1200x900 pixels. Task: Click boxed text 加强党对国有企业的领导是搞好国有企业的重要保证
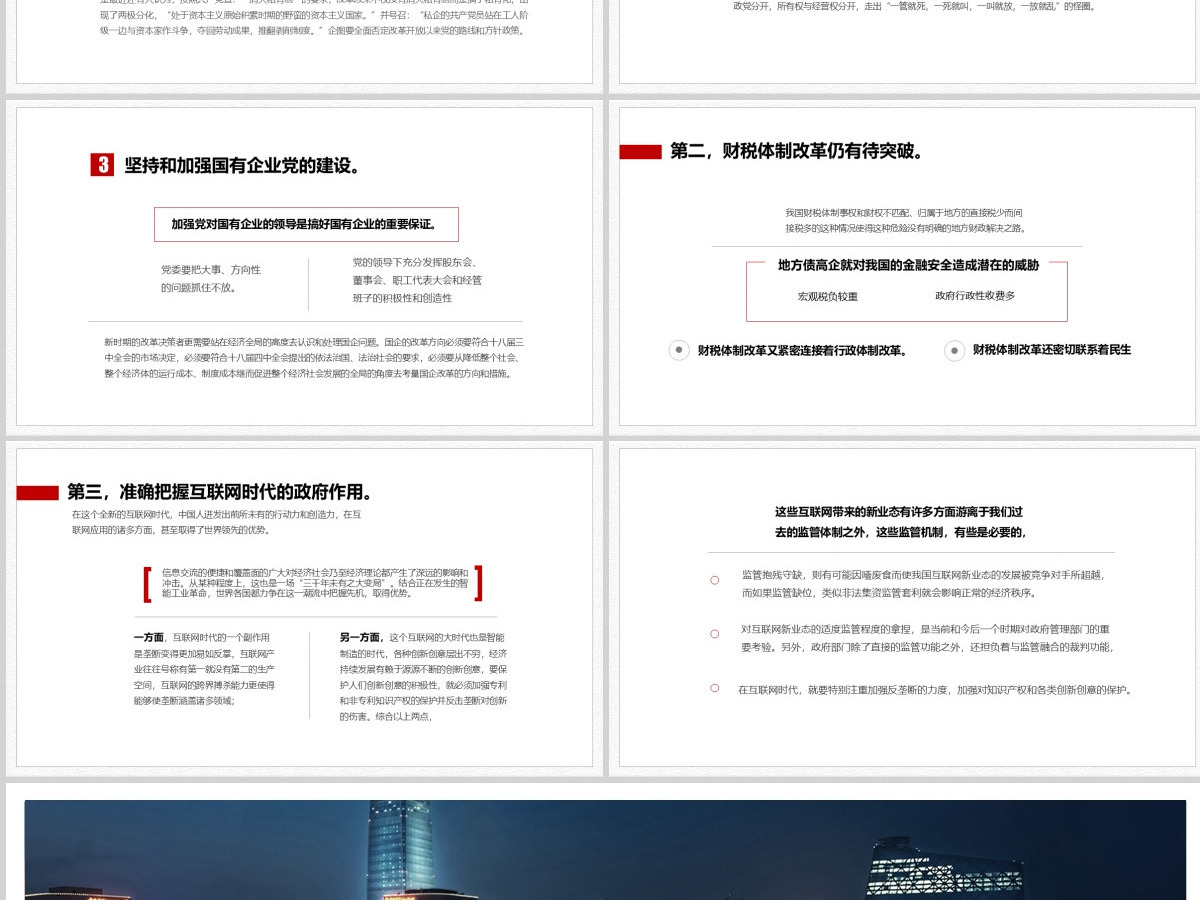(x=306, y=225)
